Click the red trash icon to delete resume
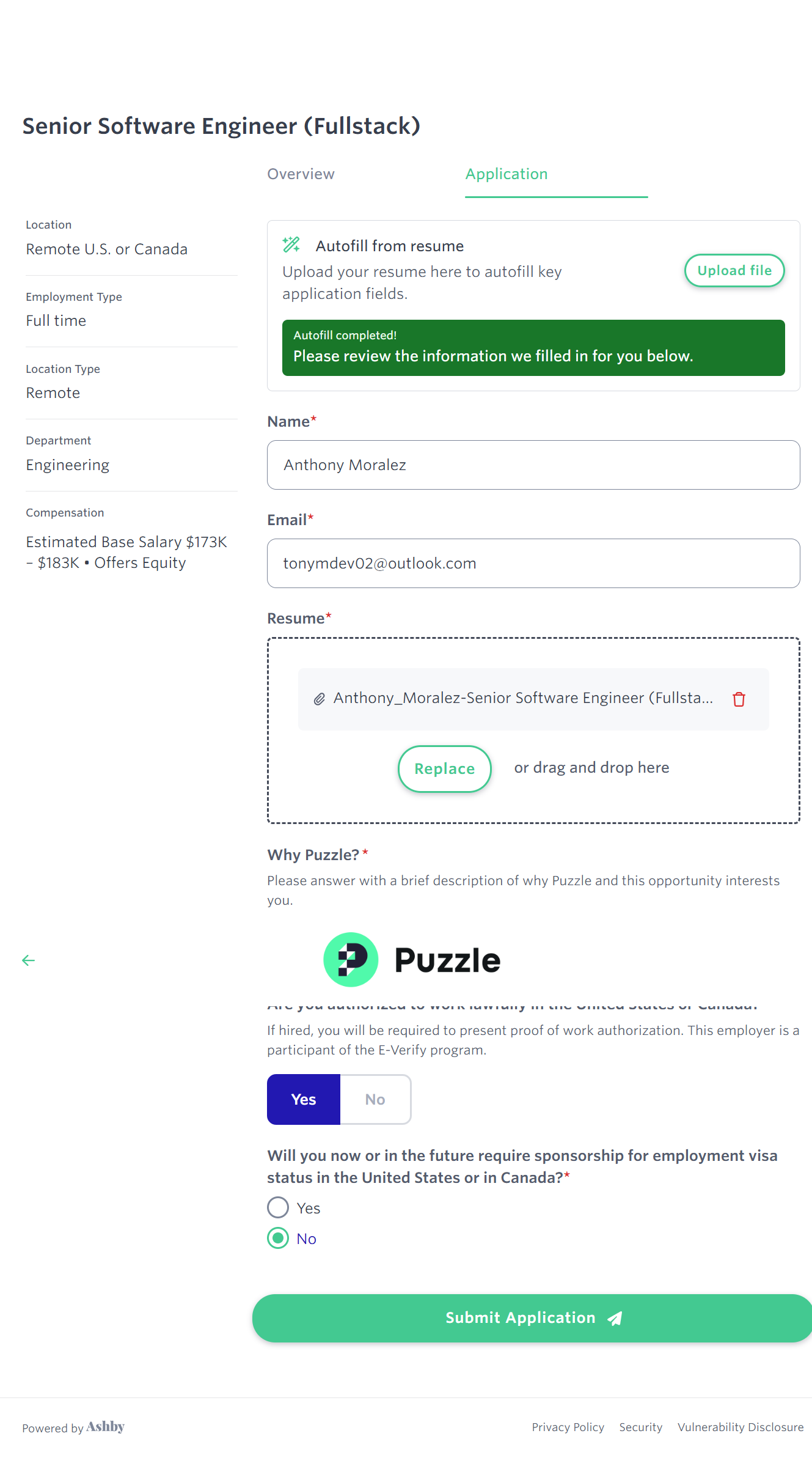This screenshot has height=1458, width=812. pos(739,699)
